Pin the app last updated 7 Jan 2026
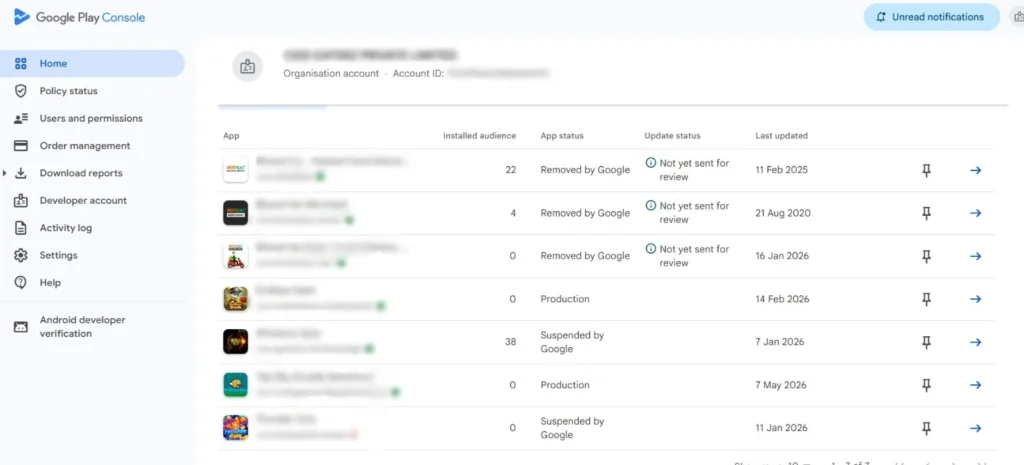Image resolution: width=1024 pixels, height=465 pixels. click(x=926, y=342)
